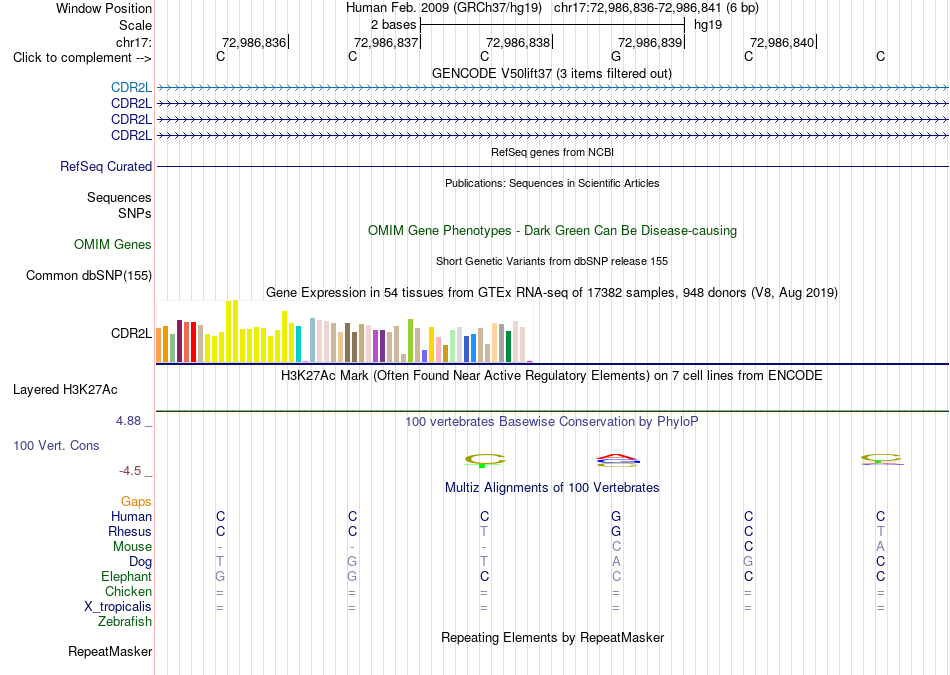Click the Layered H3K27Ac label
The width and height of the screenshot is (950, 675).
pos(65,390)
